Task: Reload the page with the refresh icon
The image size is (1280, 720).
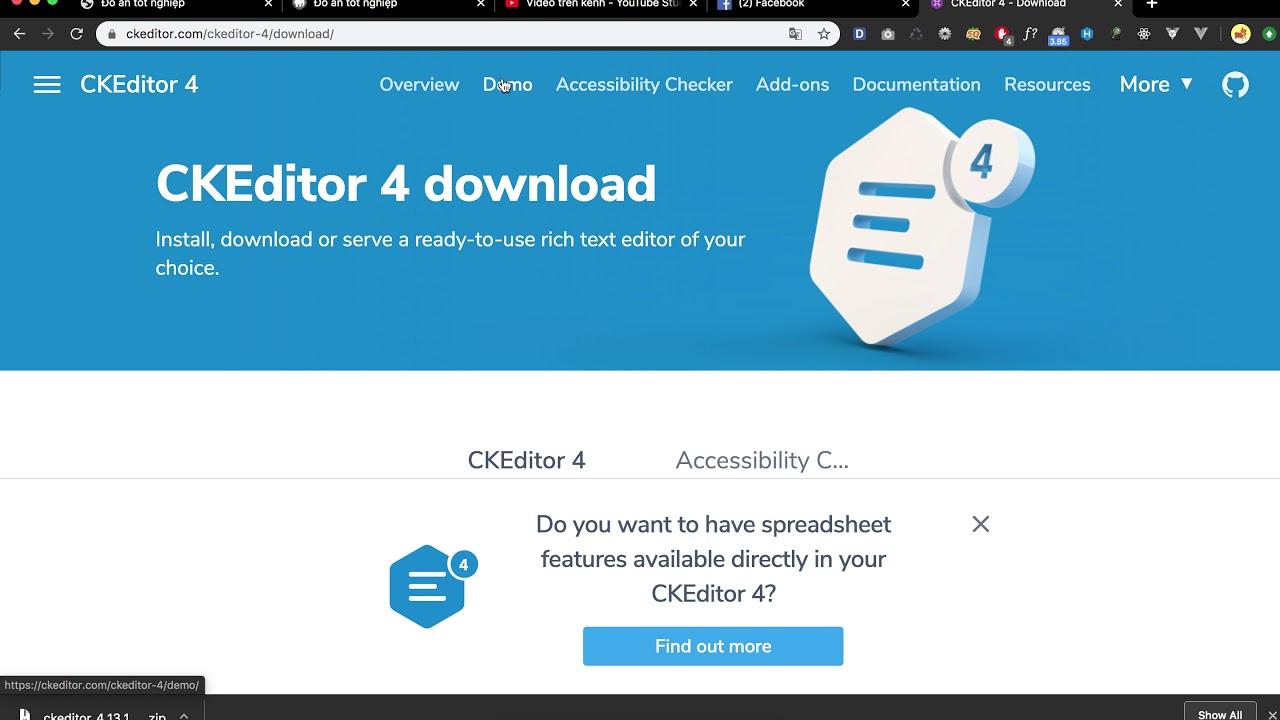Action: [76, 34]
